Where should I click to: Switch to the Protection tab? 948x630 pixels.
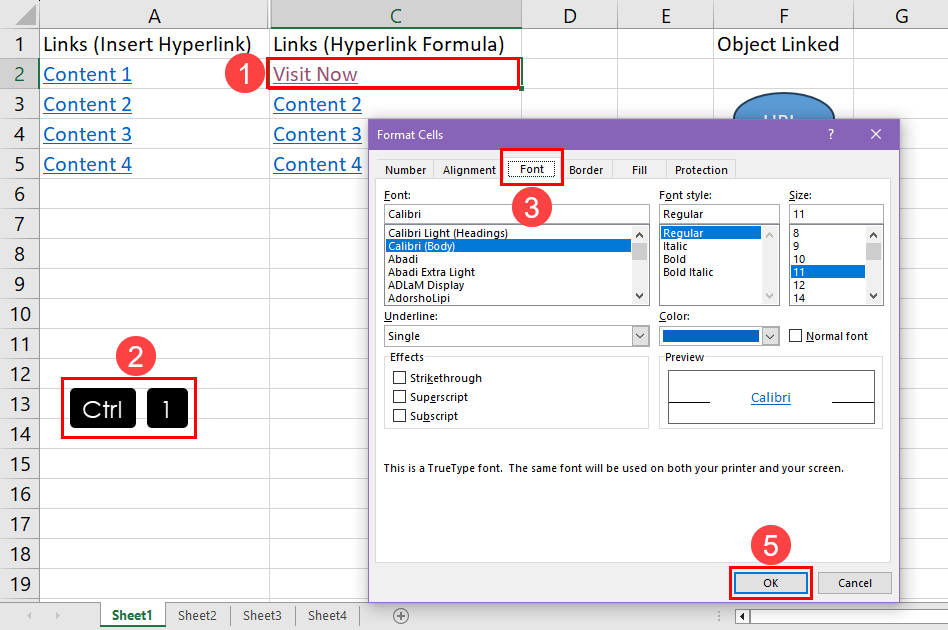(x=701, y=170)
